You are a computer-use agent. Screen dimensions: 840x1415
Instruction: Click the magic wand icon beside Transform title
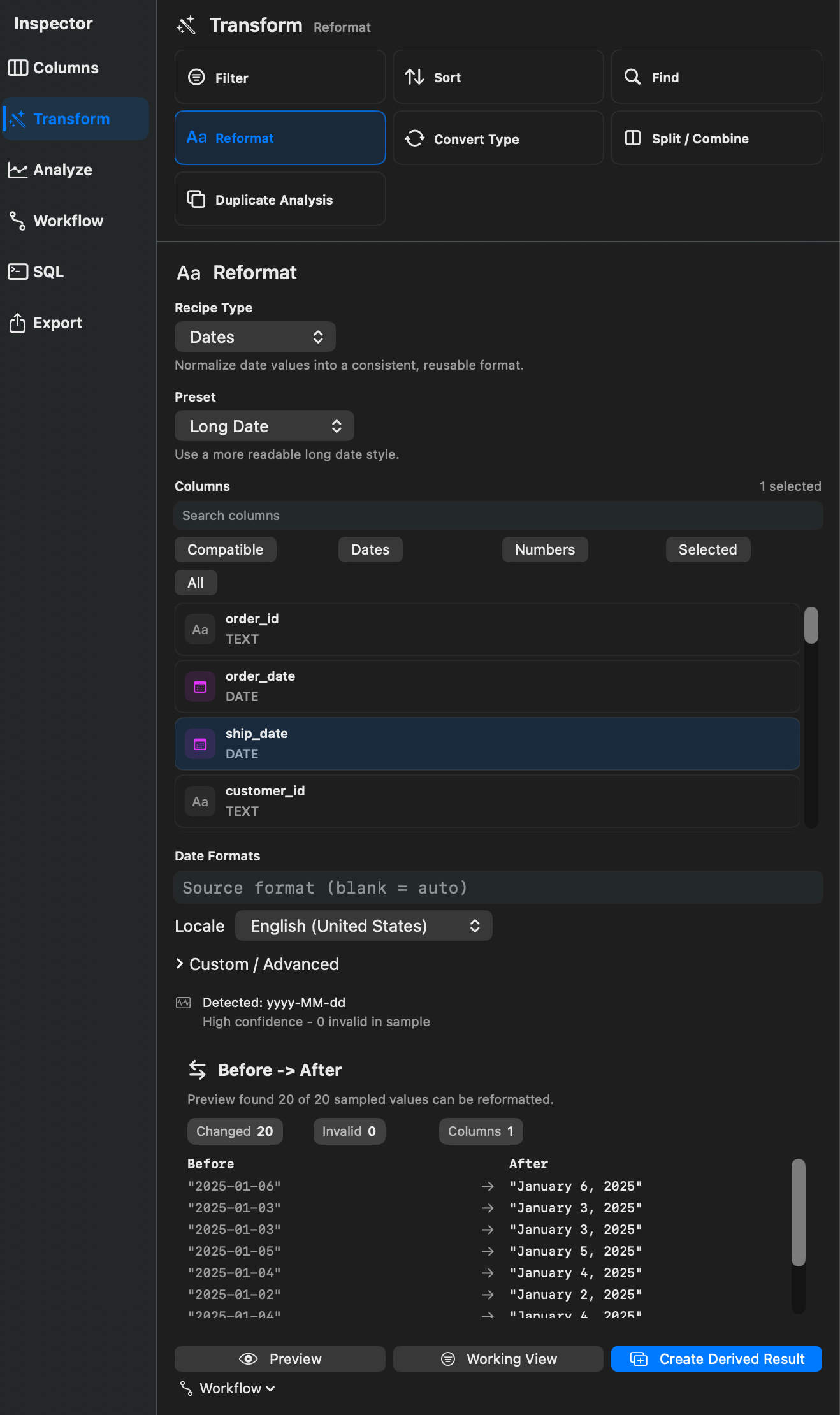(186, 25)
